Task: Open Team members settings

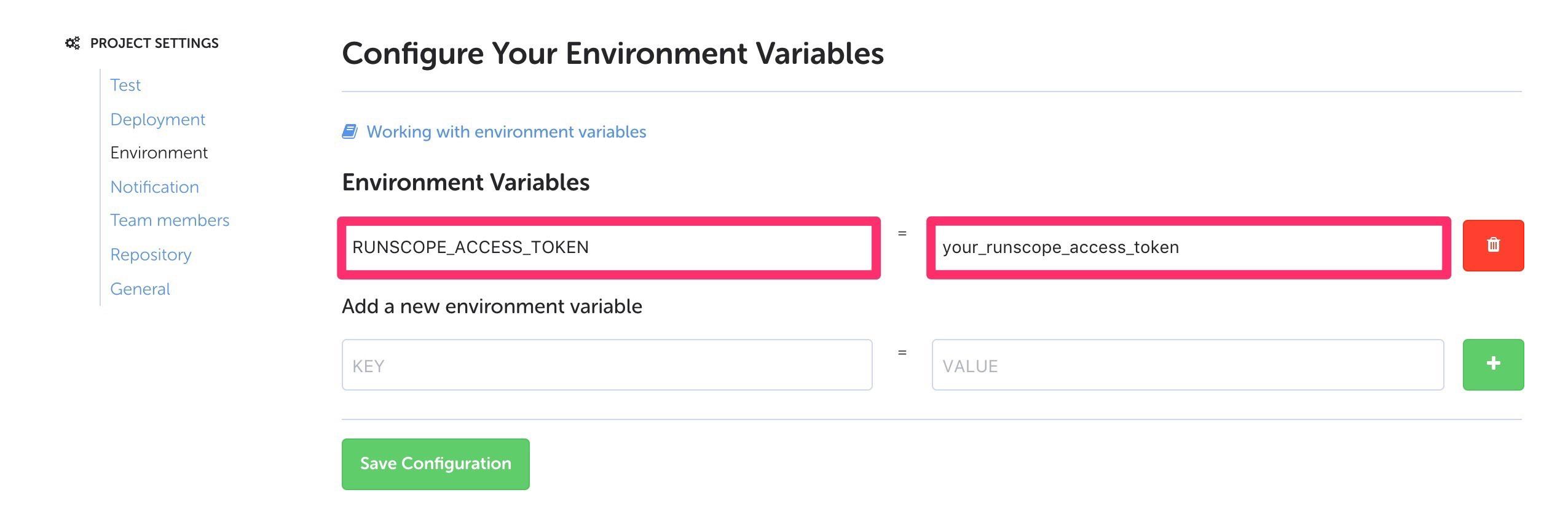Action: pyautogui.click(x=170, y=220)
